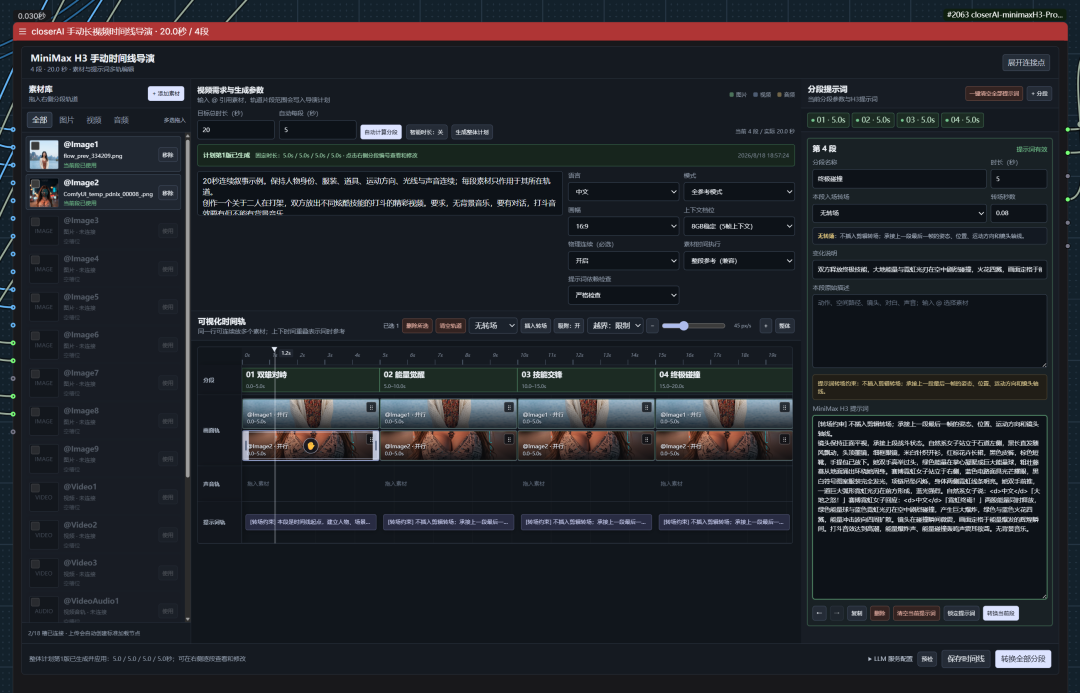
Task: Click the 分段名称 segment name input field
Action: (x=899, y=178)
